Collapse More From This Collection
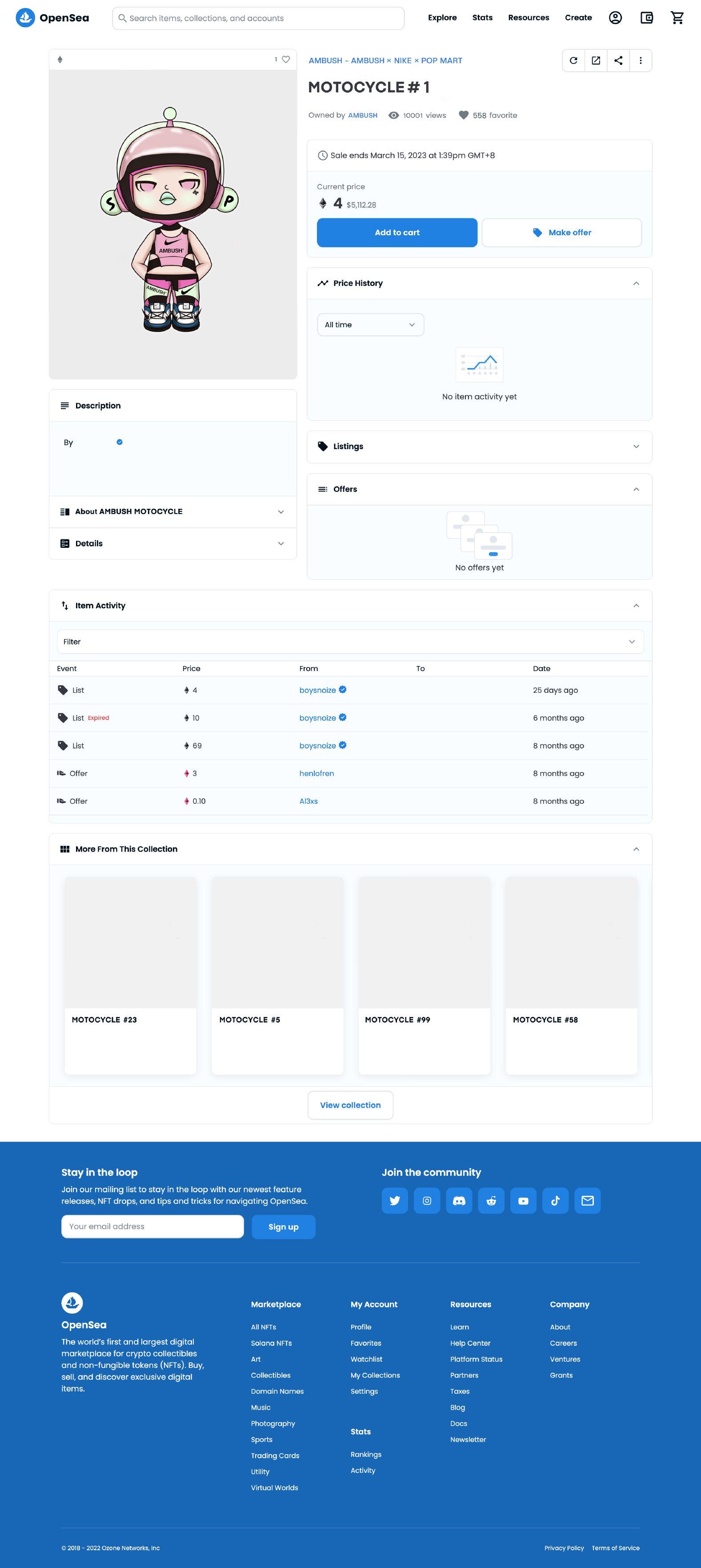 point(636,848)
